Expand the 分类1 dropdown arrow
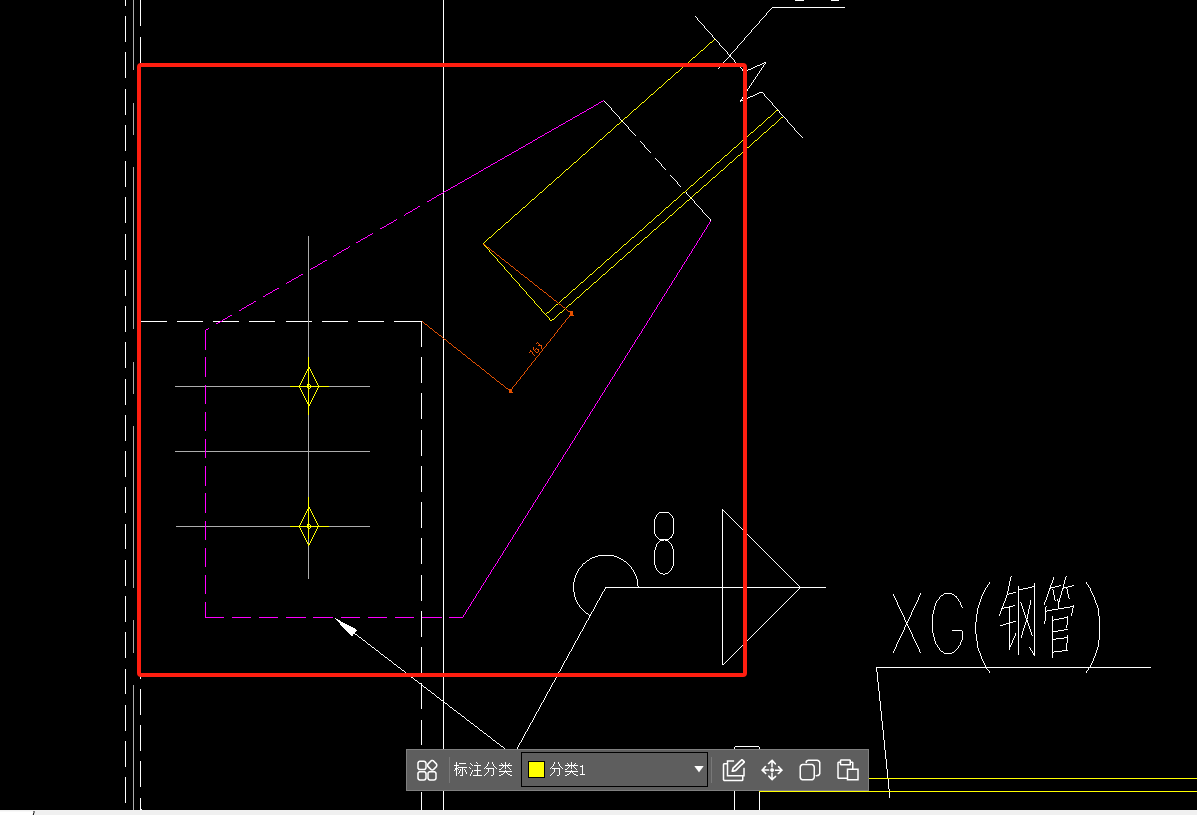The width and height of the screenshot is (1197, 815). click(698, 769)
